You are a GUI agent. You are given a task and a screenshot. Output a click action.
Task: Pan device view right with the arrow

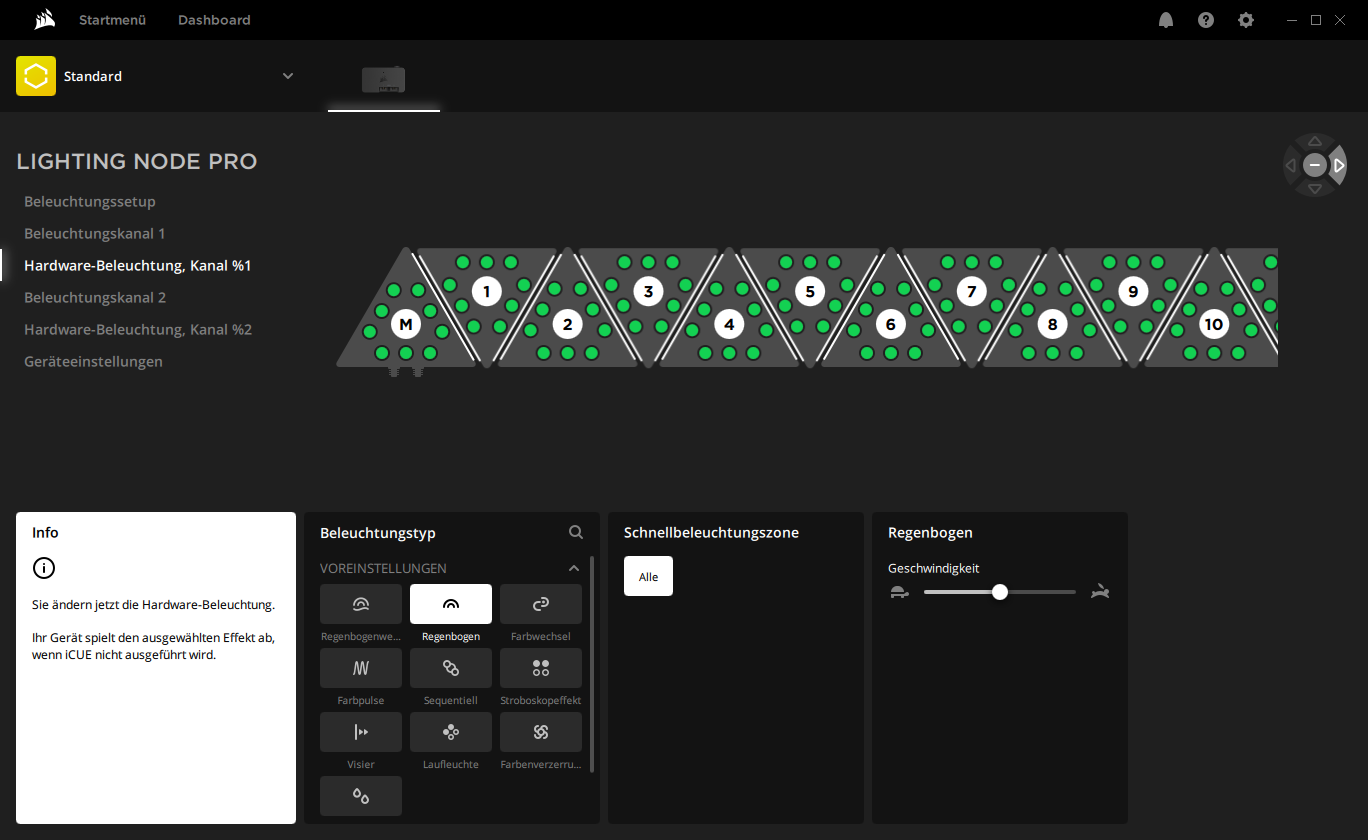point(1339,165)
